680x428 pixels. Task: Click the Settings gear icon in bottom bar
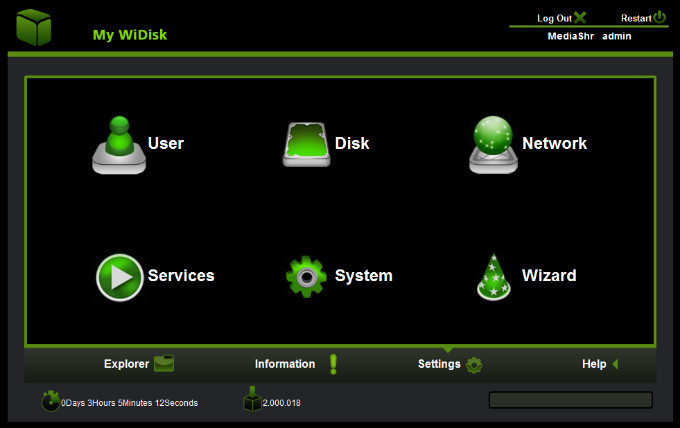pyautogui.click(x=474, y=365)
